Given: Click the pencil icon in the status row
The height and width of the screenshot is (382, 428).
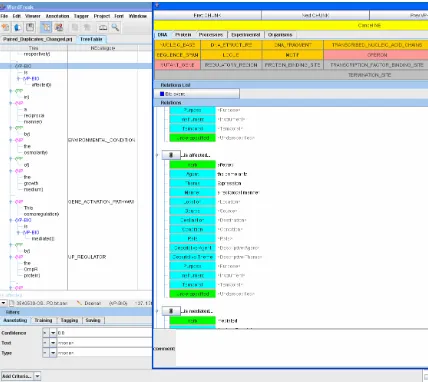Looking at the screenshot, I should (79, 303).
